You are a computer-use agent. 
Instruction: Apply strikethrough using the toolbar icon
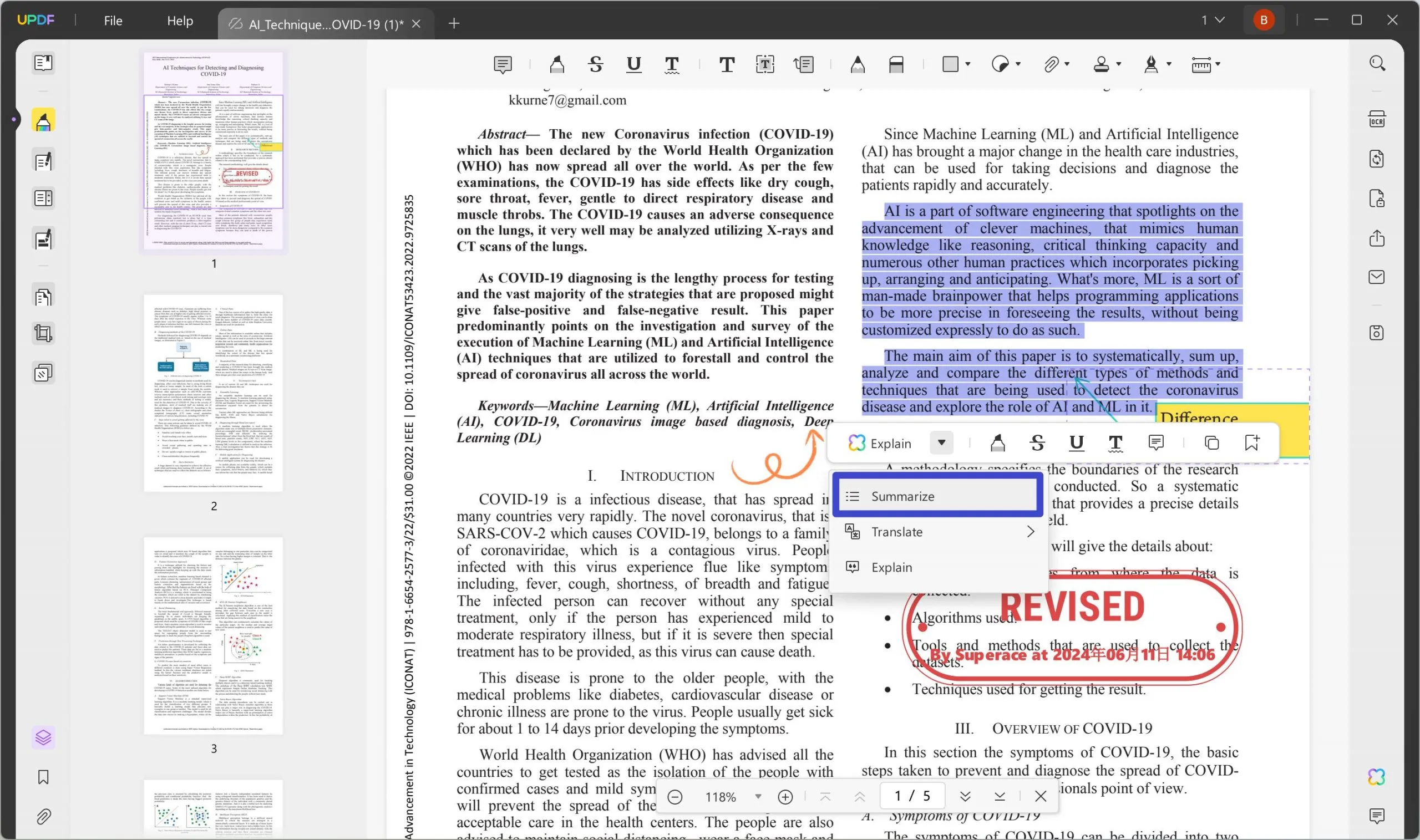coord(595,64)
